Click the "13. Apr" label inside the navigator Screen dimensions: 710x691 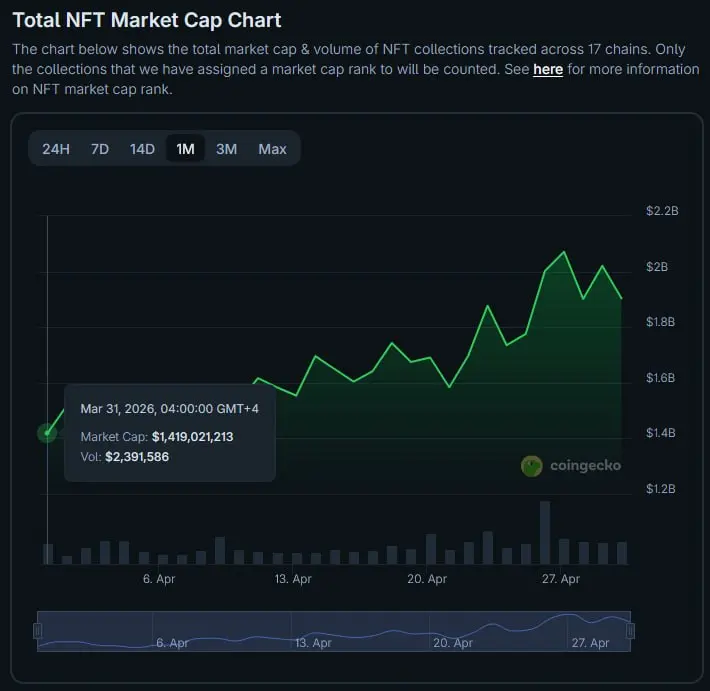coord(313,643)
